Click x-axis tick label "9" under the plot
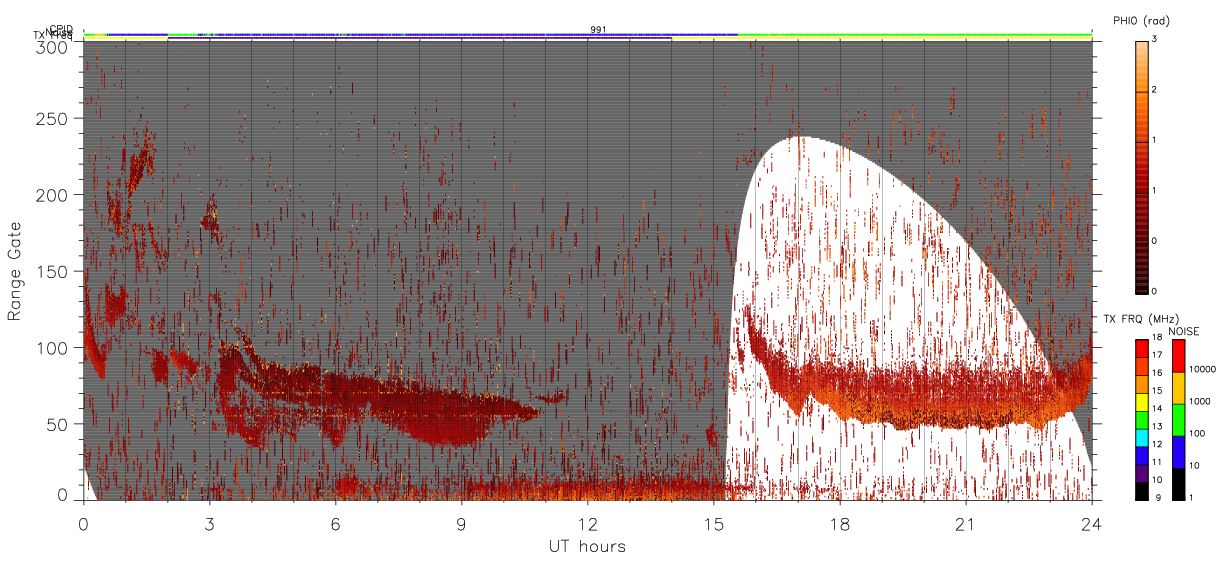This screenshot has width=1228, height=567. coord(462,524)
